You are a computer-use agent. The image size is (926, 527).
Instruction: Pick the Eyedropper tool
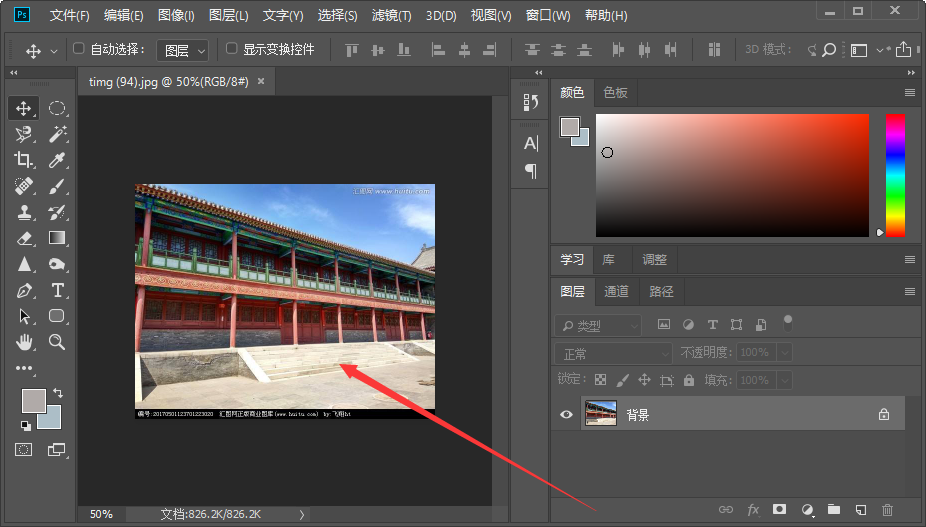(57, 160)
